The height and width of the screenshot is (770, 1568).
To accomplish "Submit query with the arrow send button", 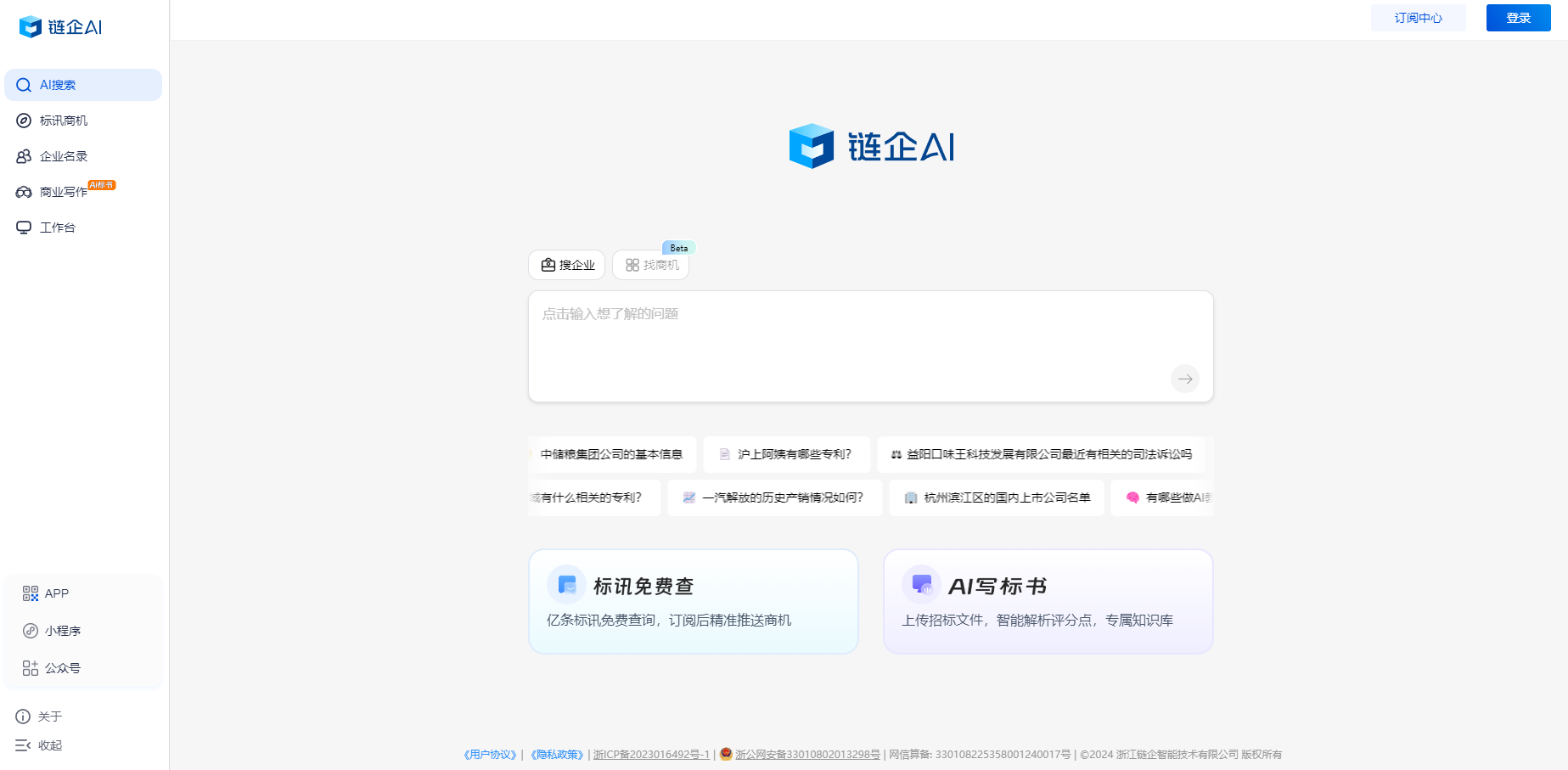I will coord(1185,379).
